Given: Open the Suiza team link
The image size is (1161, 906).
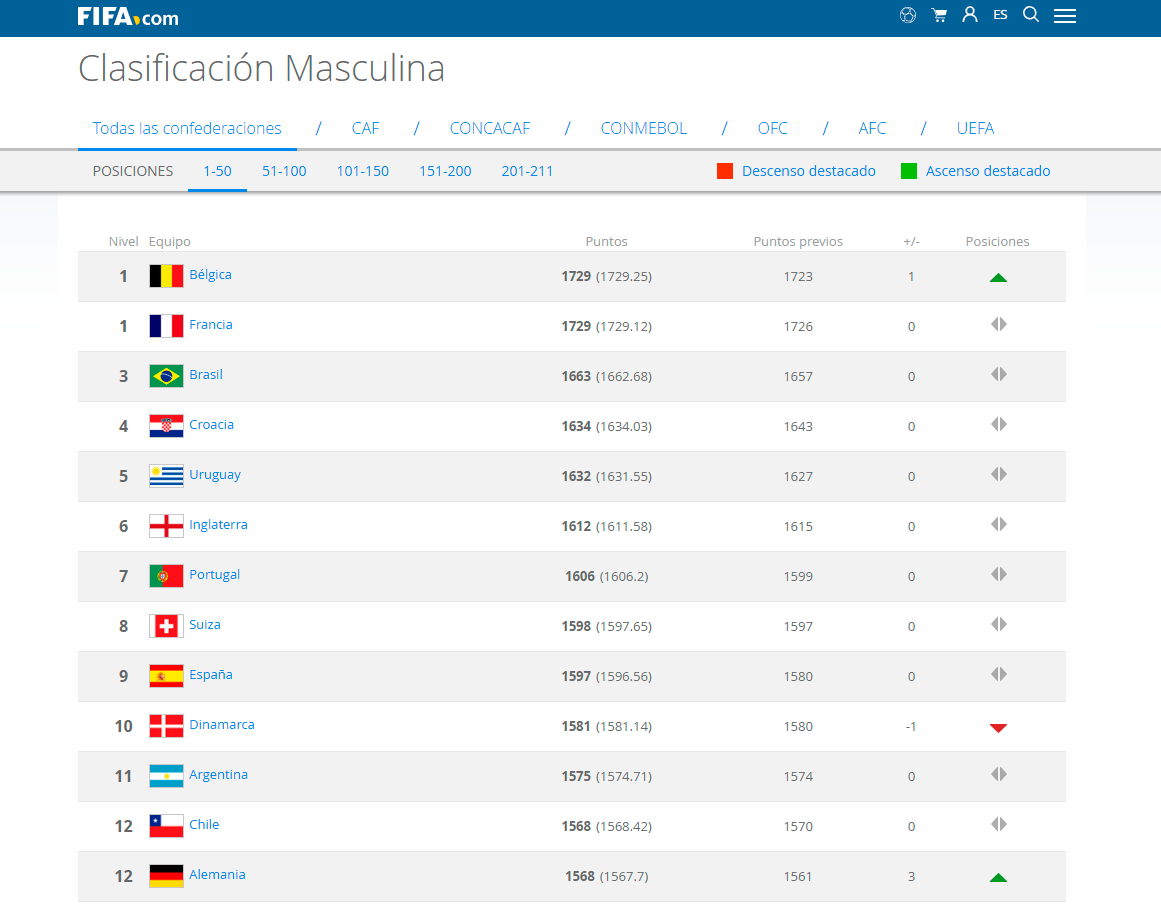Looking at the screenshot, I should click(x=204, y=625).
